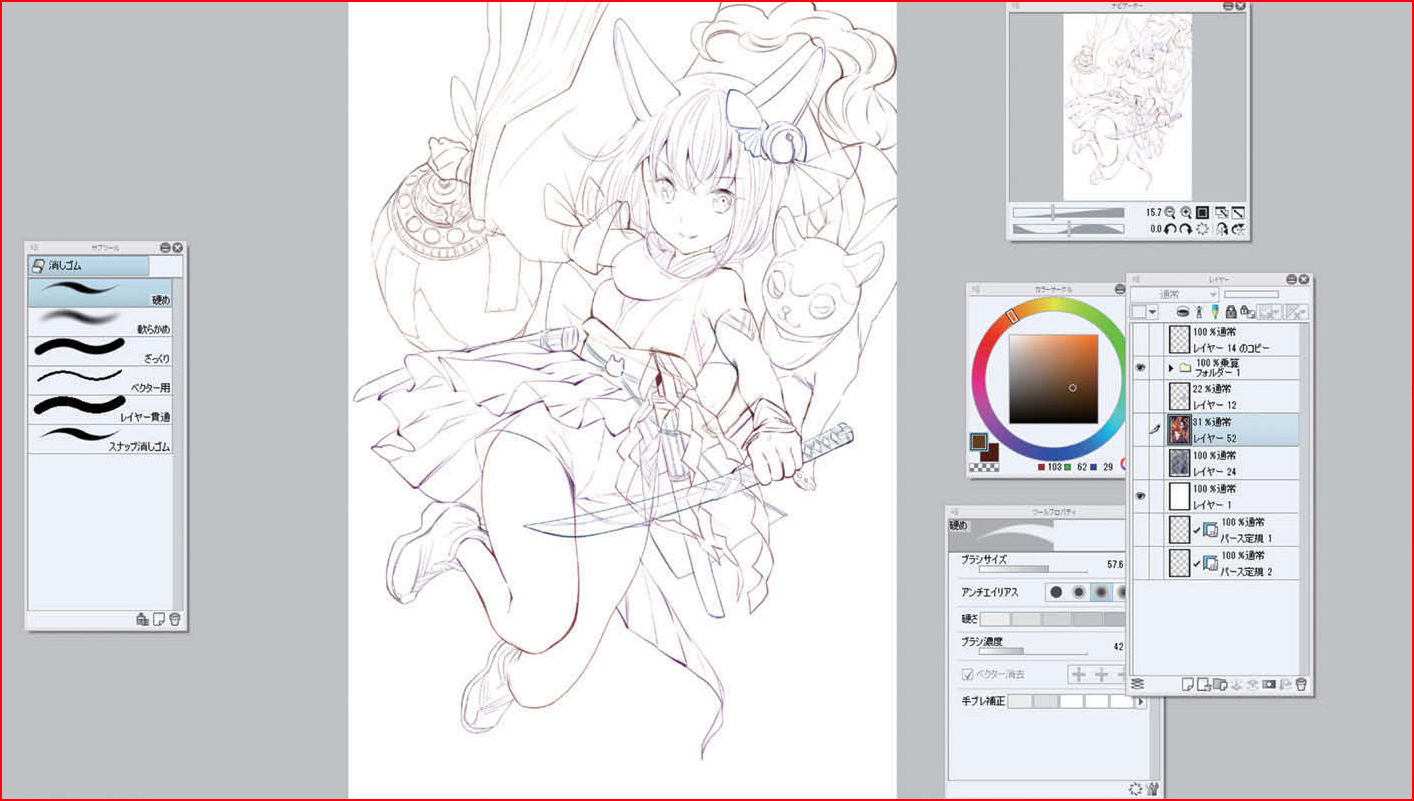Select the sub color swatch

point(991,452)
